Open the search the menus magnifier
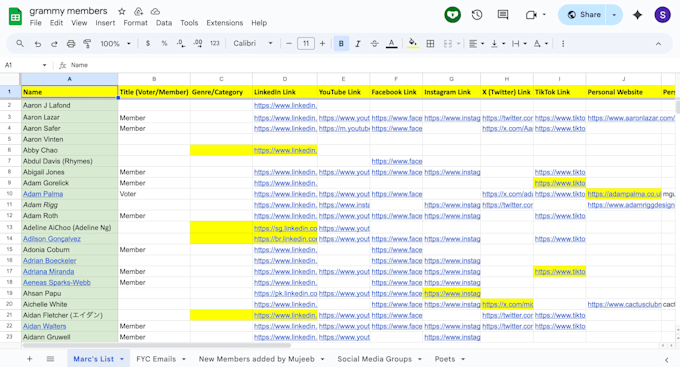 pos(20,43)
